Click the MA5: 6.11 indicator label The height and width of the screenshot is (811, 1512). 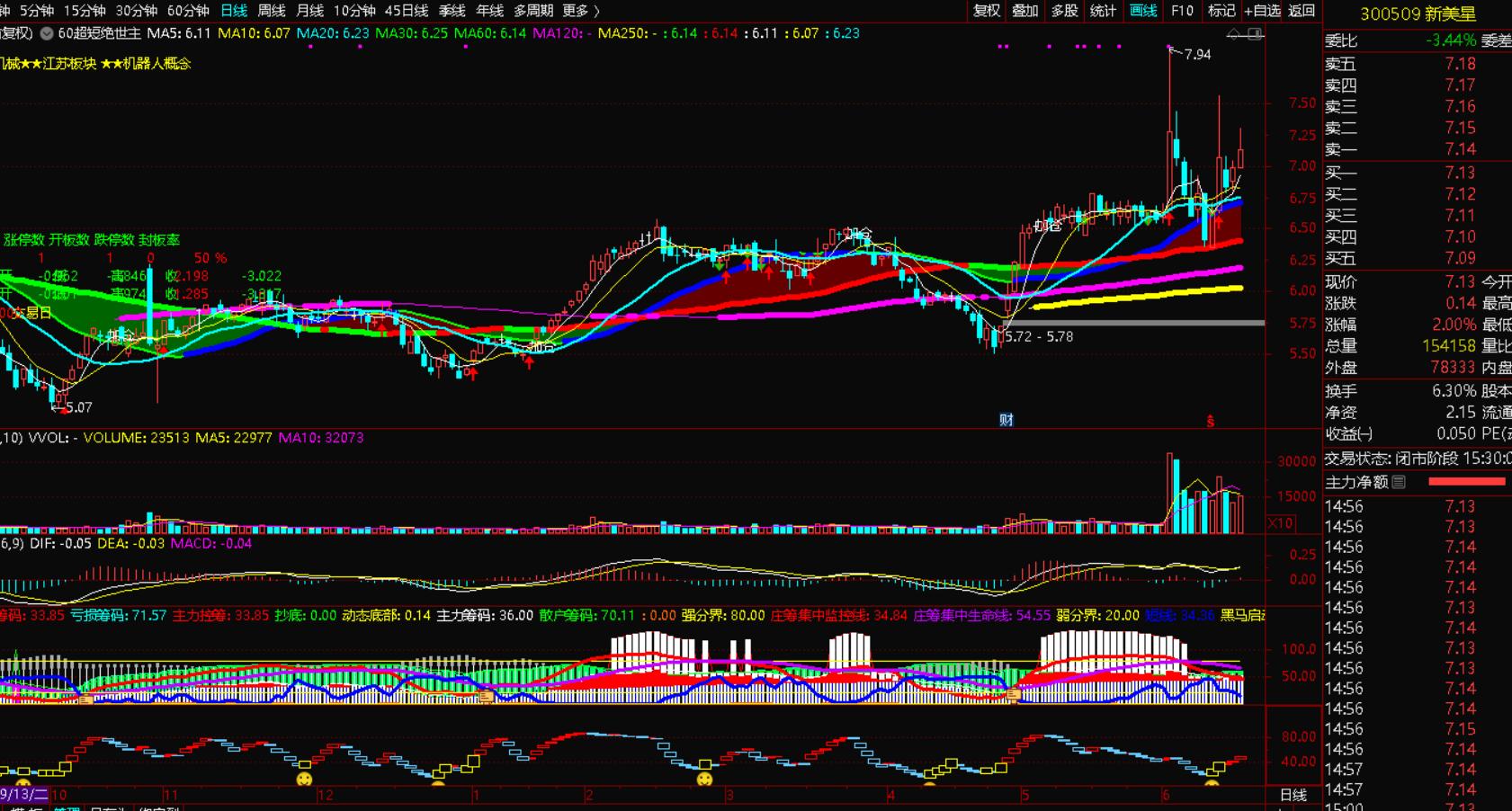point(179,33)
